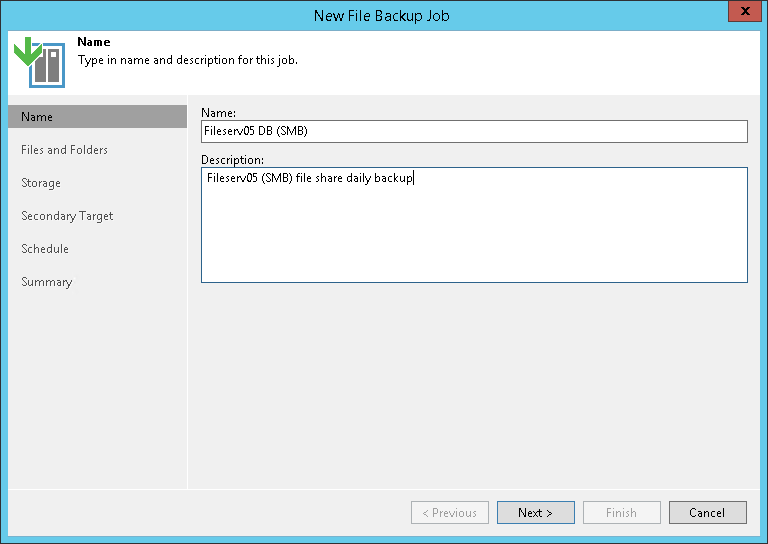Click the greyed-out Previous button

449,513
